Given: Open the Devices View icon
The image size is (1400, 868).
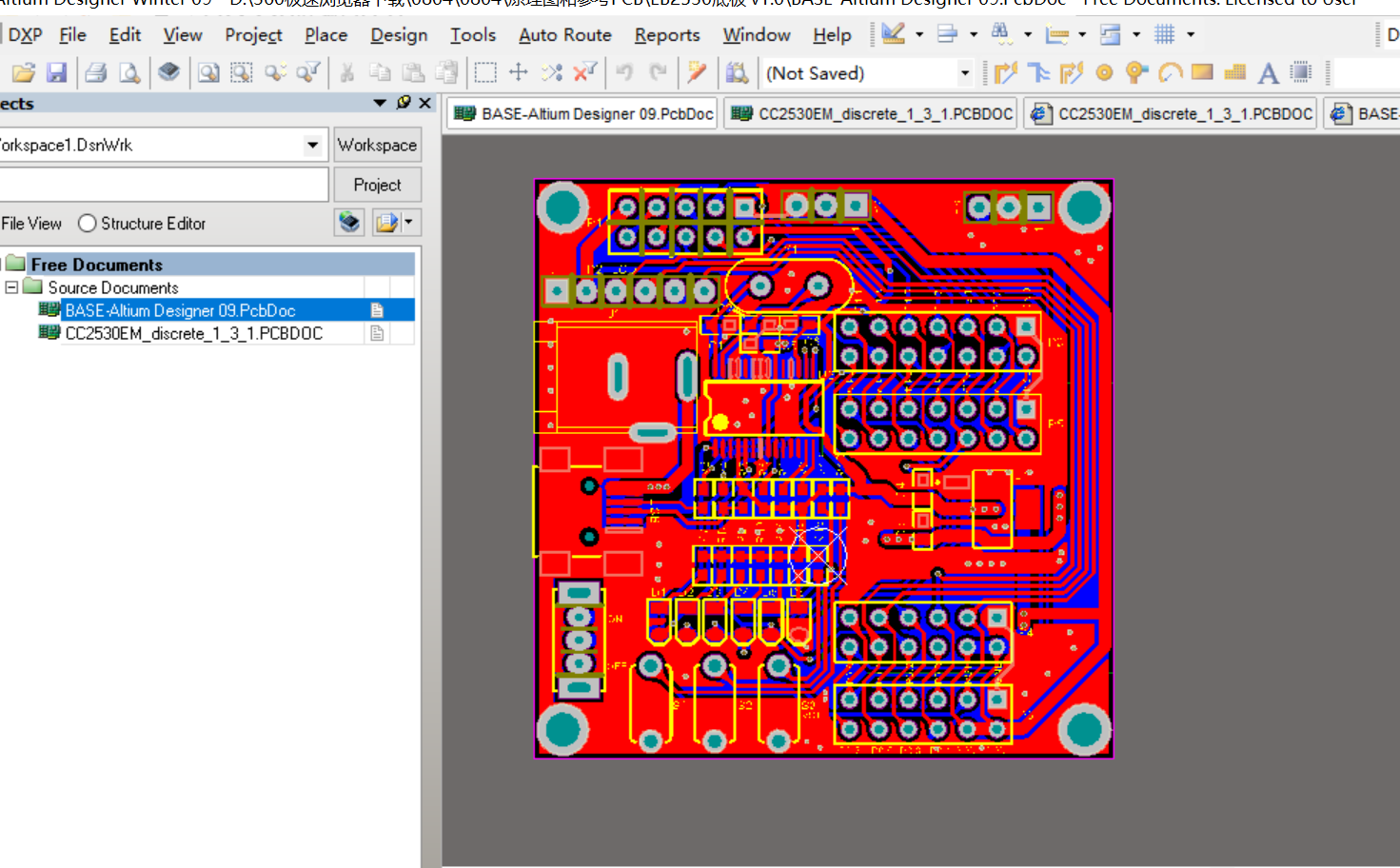Looking at the screenshot, I should (168, 72).
